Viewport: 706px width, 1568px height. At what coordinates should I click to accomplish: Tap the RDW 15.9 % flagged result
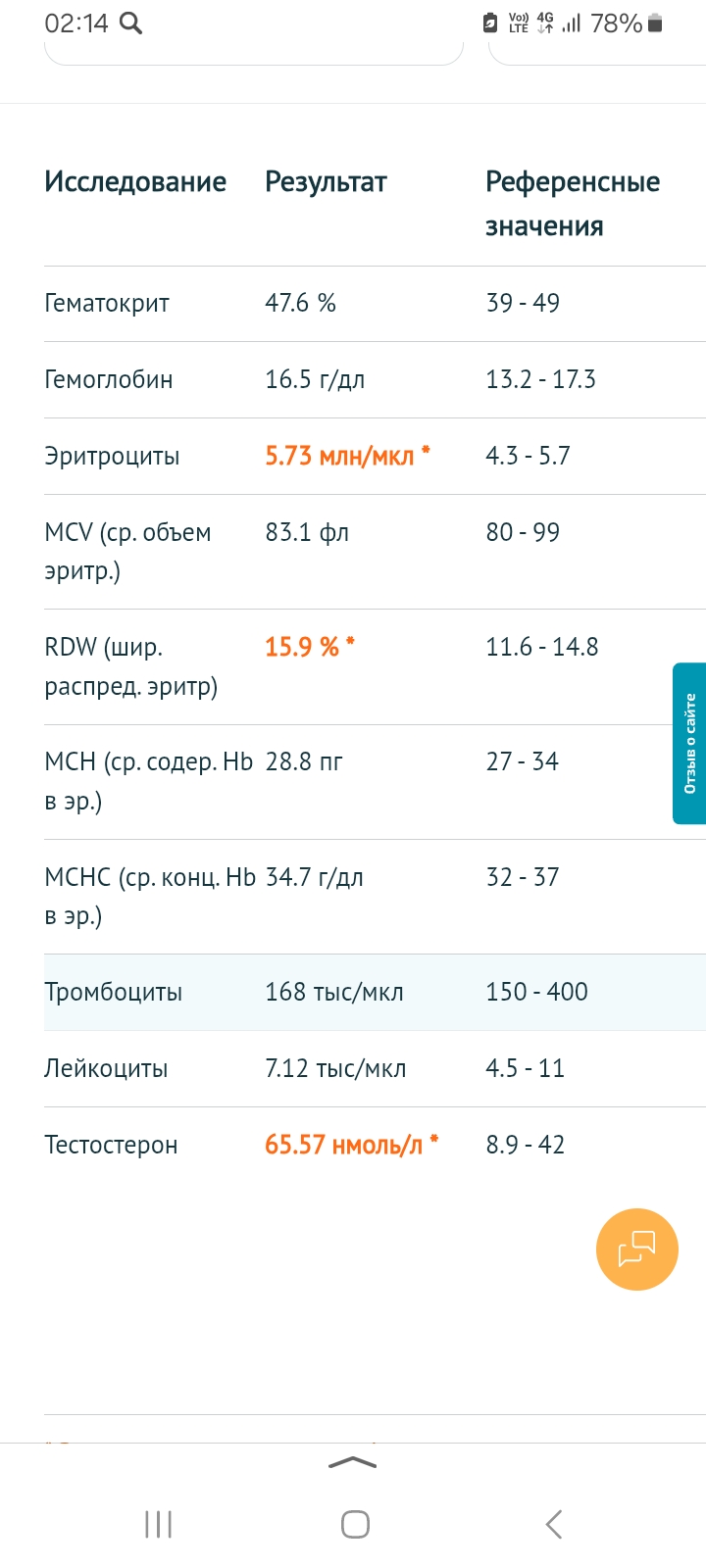(x=302, y=647)
